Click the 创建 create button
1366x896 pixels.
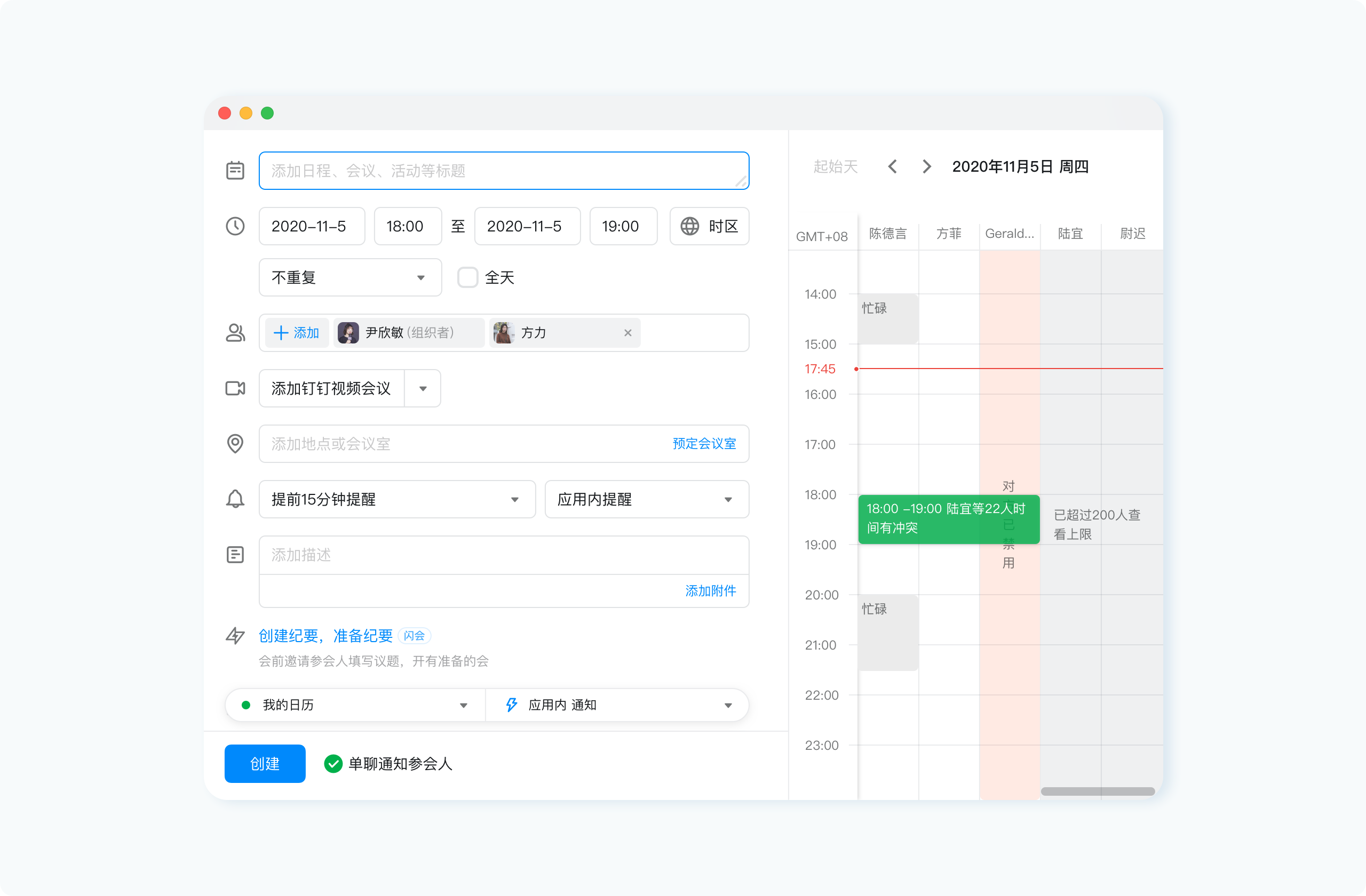(264, 764)
